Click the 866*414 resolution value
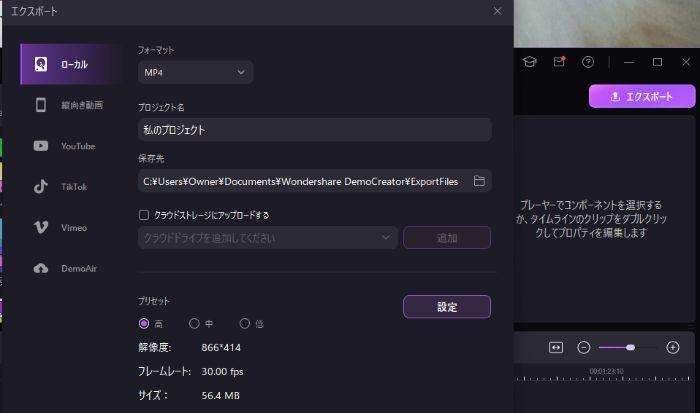The width and height of the screenshot is (700, 413). (221, 347)
